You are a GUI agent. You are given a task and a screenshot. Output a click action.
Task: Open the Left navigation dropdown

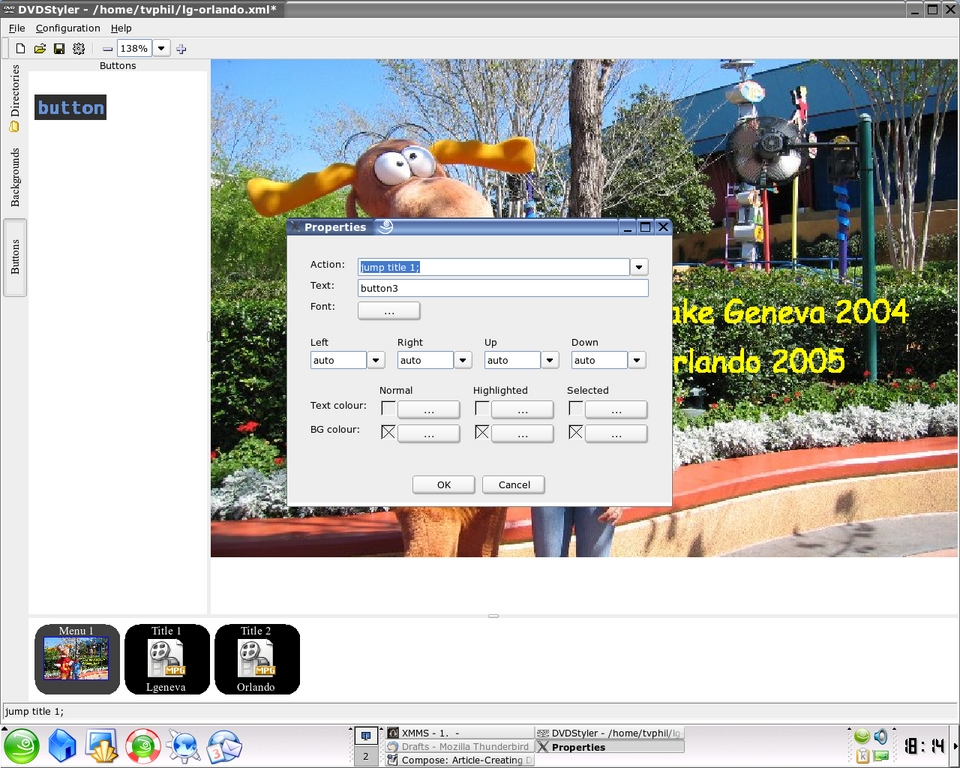376,360
